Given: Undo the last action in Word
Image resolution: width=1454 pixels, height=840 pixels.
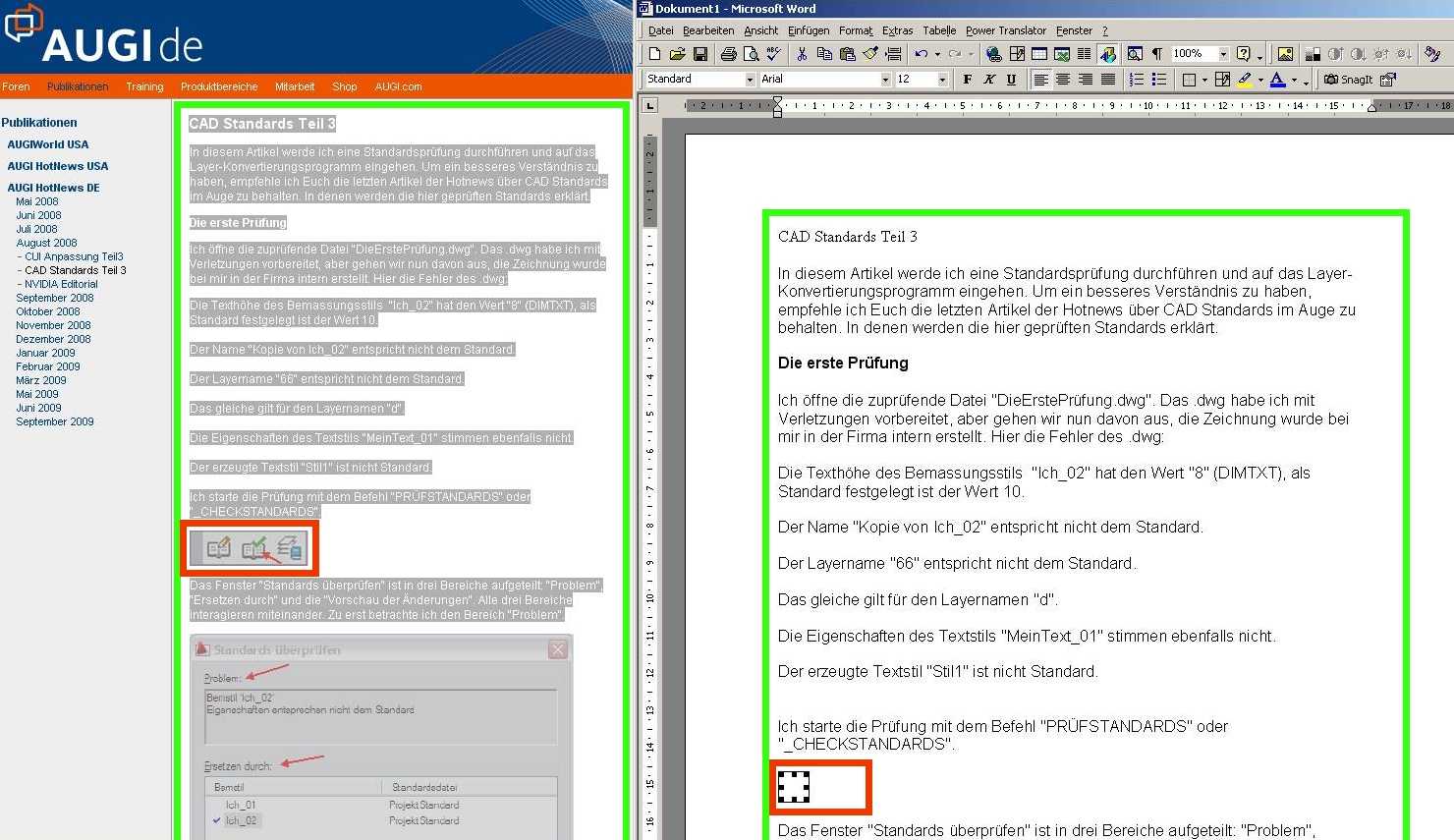Looking at the screenshot, I should [x=921, y=54].
